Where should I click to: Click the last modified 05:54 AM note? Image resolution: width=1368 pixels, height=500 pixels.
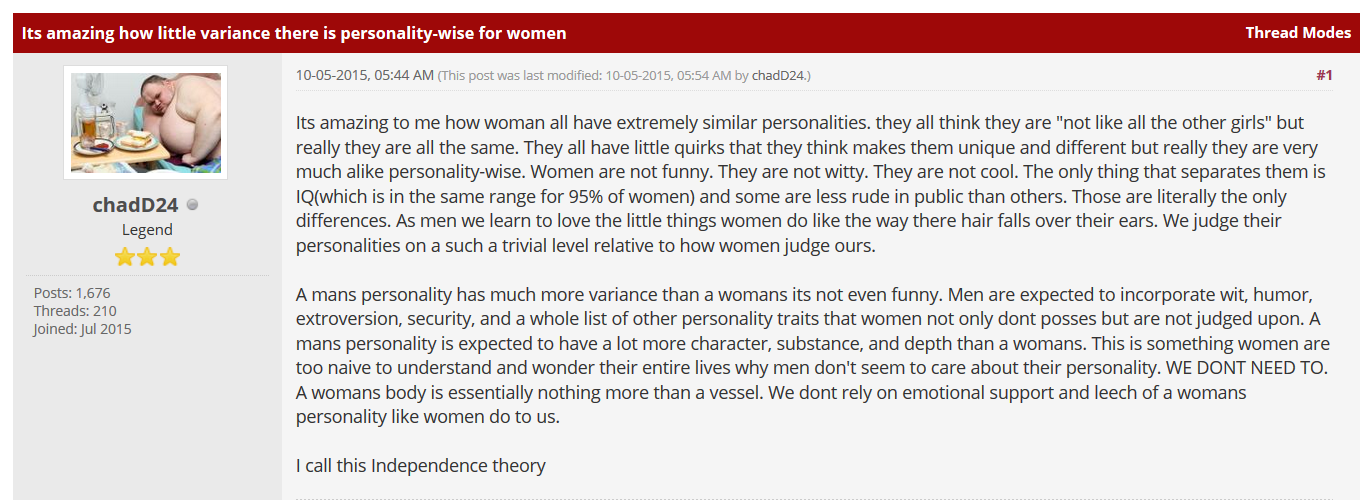point(625,75)
